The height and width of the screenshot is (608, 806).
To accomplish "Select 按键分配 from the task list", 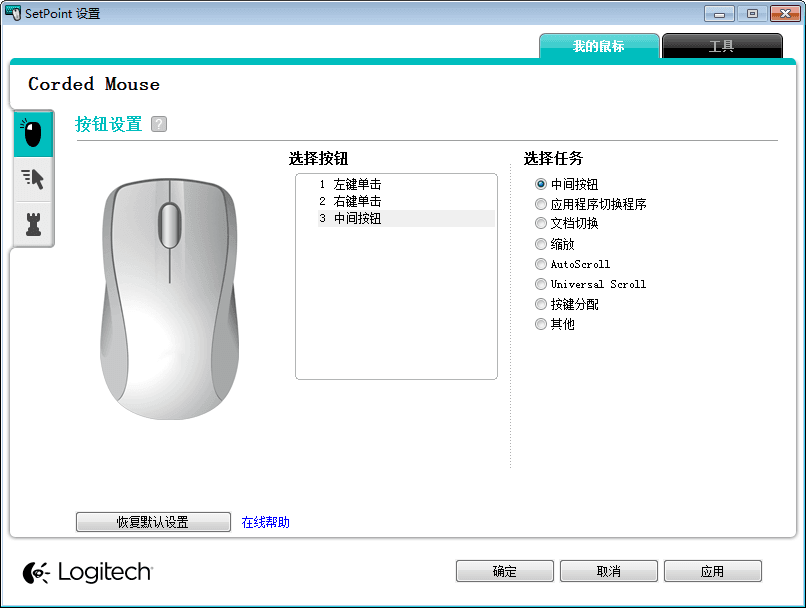I will pyautogui.click(x=541, y=304).
